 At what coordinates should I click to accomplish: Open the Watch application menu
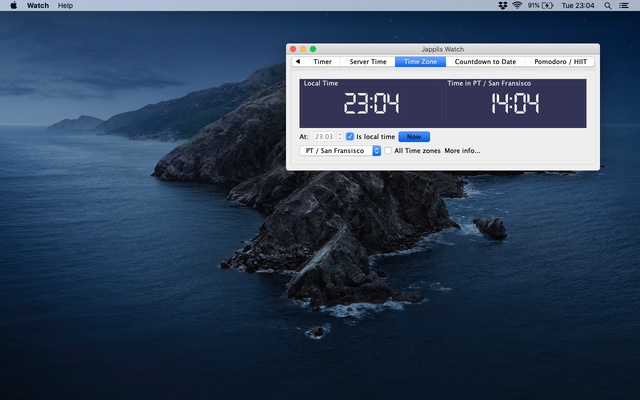38,5
